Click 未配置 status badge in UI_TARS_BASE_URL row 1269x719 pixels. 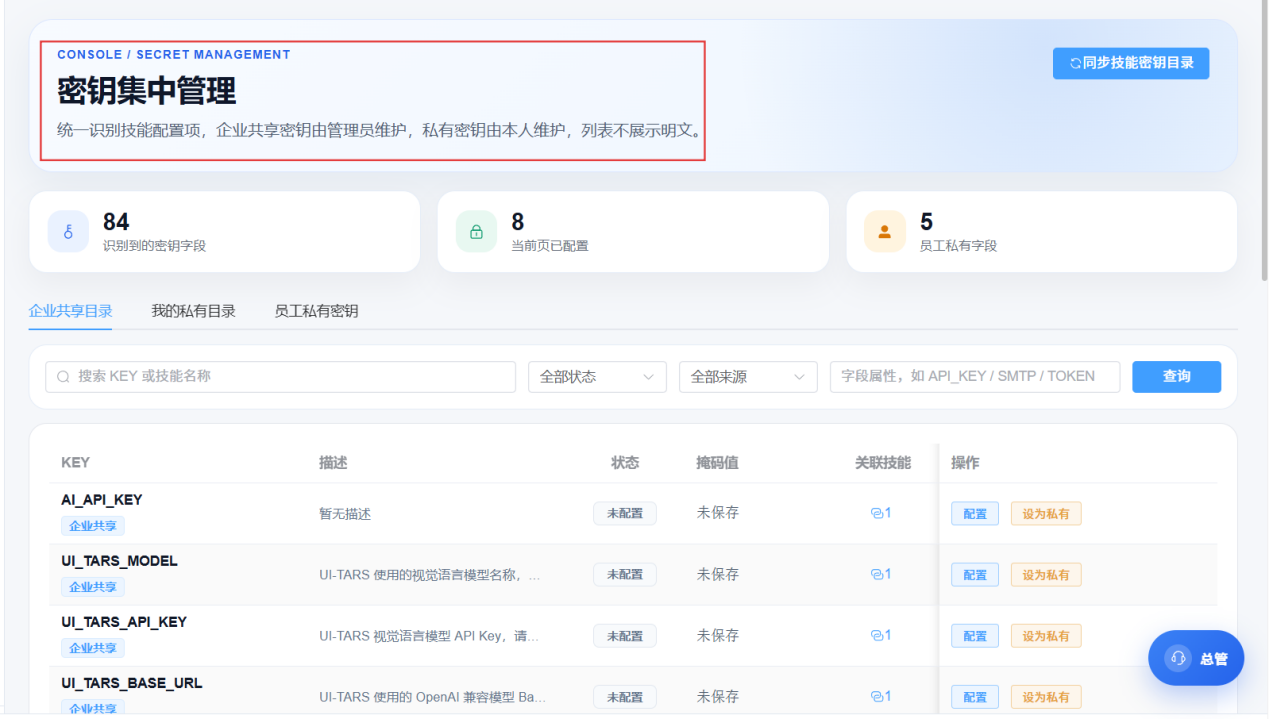point(625,697)
